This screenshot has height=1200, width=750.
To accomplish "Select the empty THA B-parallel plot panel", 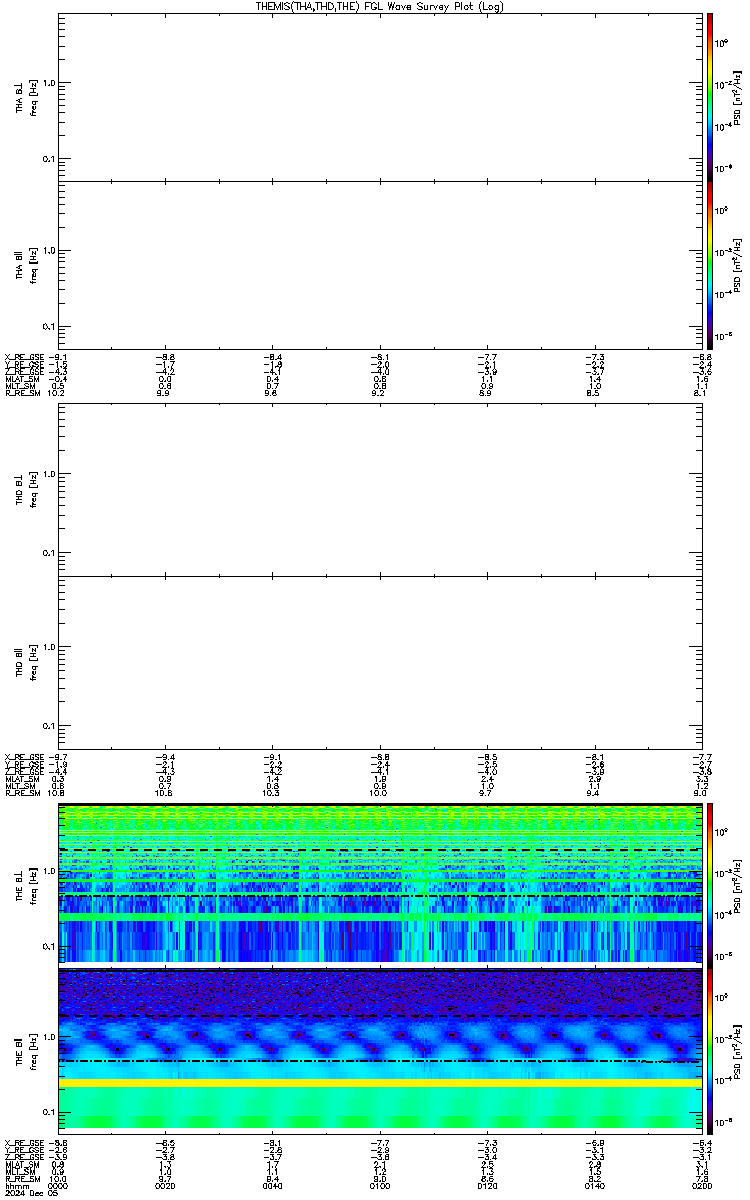I will [x=379, y=265].
